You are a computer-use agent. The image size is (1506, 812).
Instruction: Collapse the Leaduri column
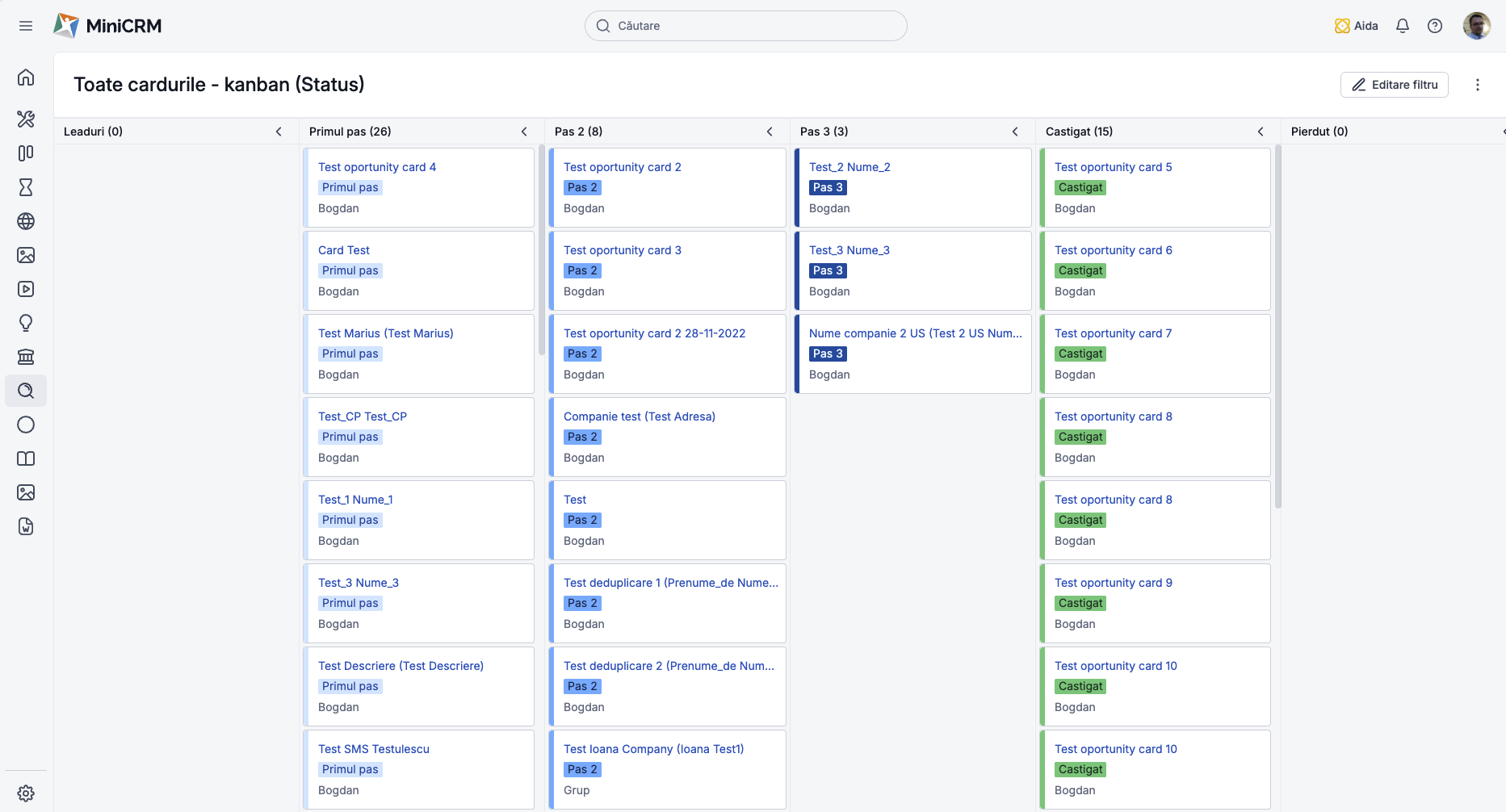[x=279, y=132]
